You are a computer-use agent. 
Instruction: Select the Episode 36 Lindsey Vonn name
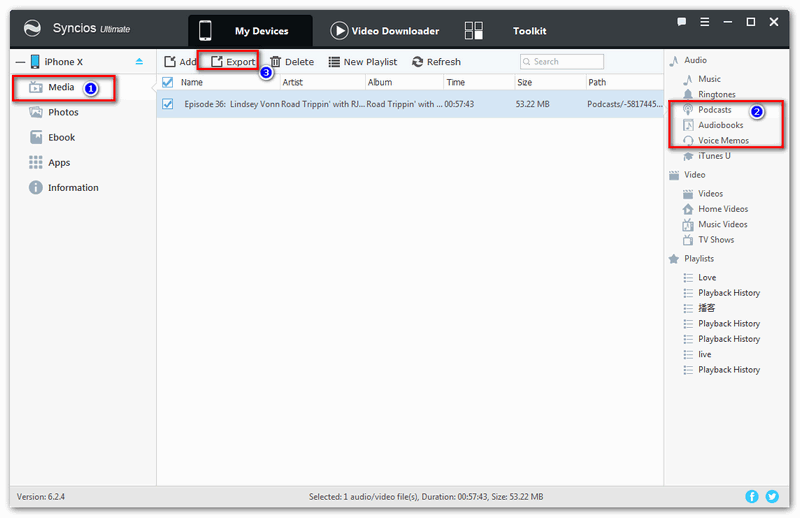[232, 104]
